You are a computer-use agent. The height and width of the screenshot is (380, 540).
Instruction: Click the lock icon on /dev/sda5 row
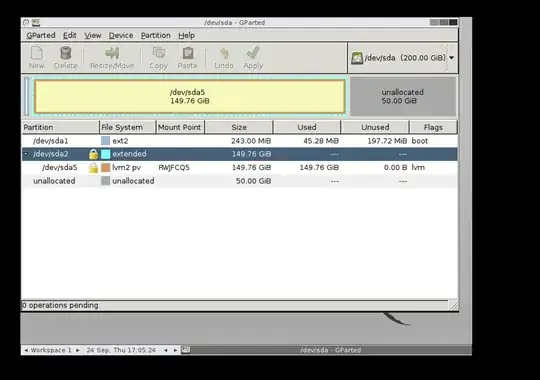pos(93,168)
